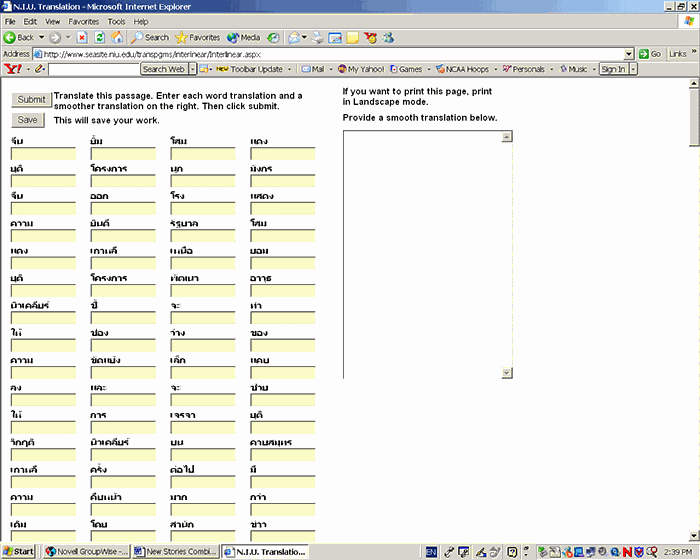Image resolution: width=700 pixels, height=560 pixels.
Task: Open the Help menu
Action: click(x=141, y=21)
